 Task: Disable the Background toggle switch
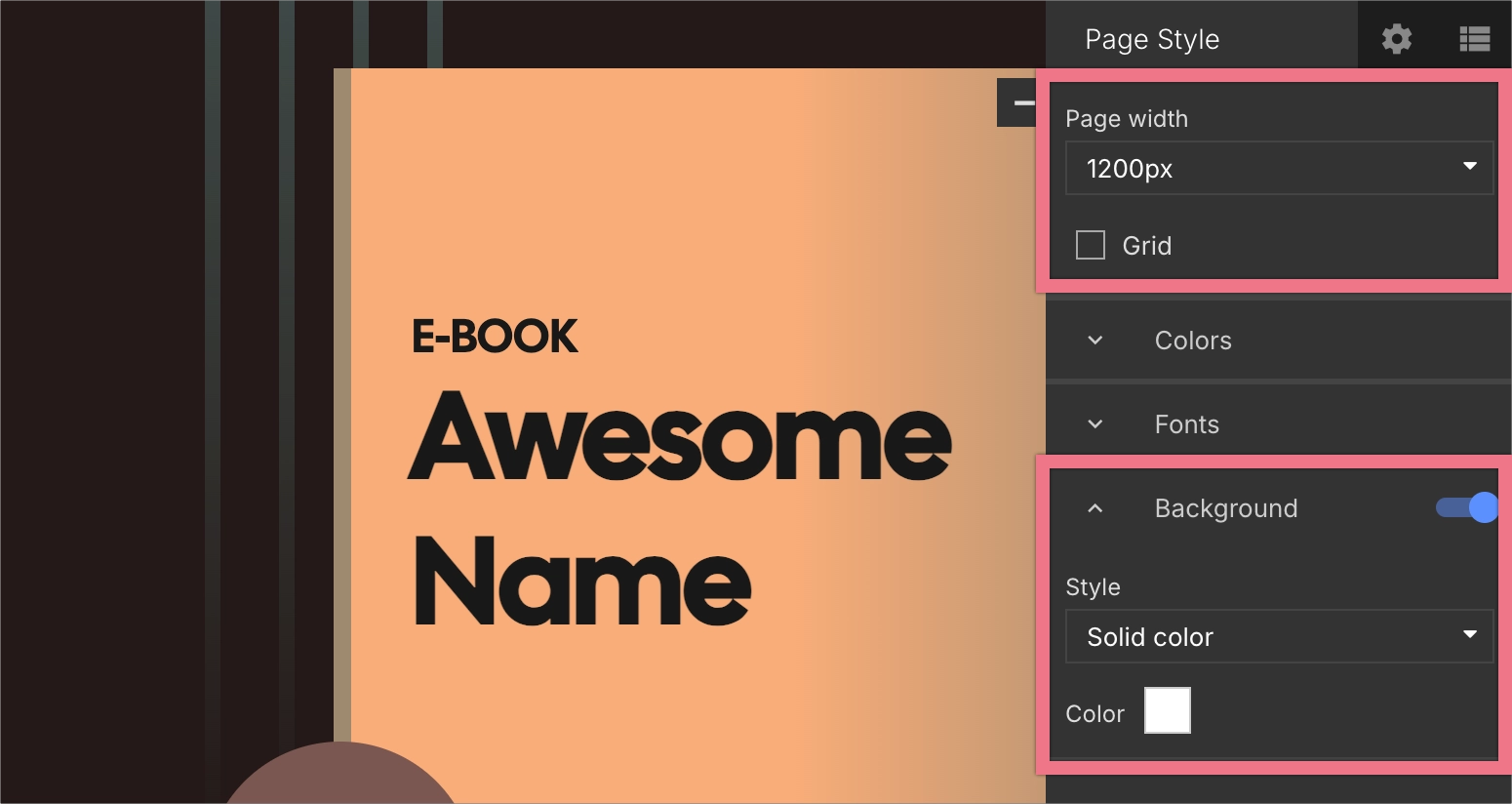[1465, 507]
